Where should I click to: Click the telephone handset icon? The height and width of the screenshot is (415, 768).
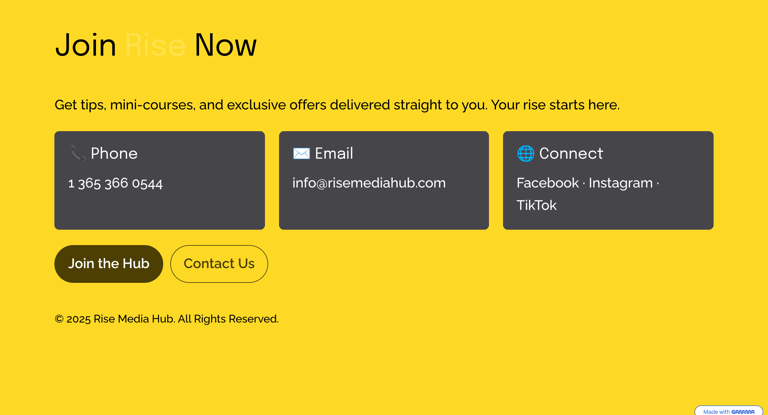[77, 153]
